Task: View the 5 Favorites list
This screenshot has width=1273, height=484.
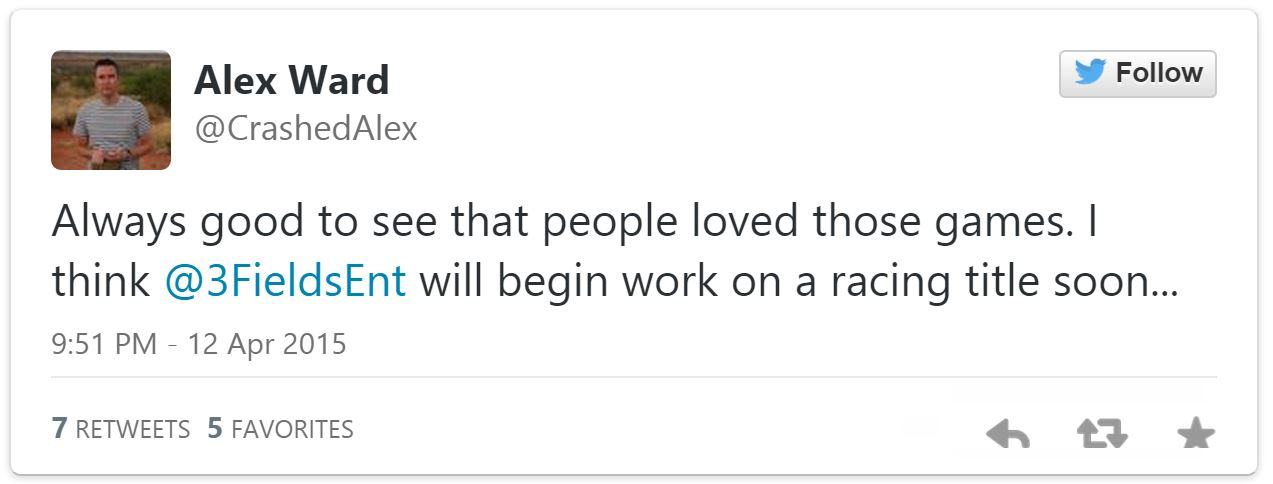Action: pos(281,429)
